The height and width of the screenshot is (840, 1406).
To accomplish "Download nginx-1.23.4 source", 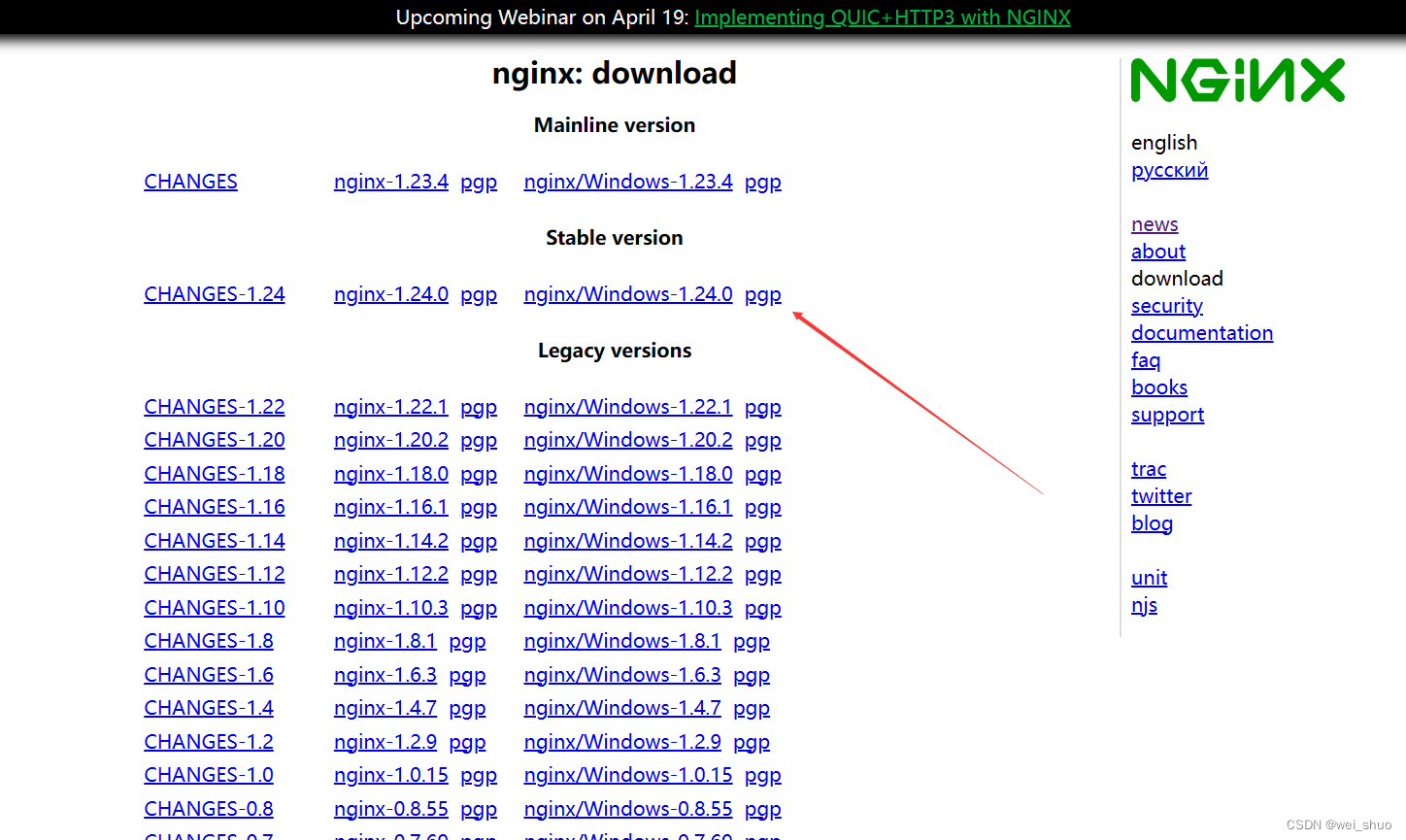I will coord(391,182).
